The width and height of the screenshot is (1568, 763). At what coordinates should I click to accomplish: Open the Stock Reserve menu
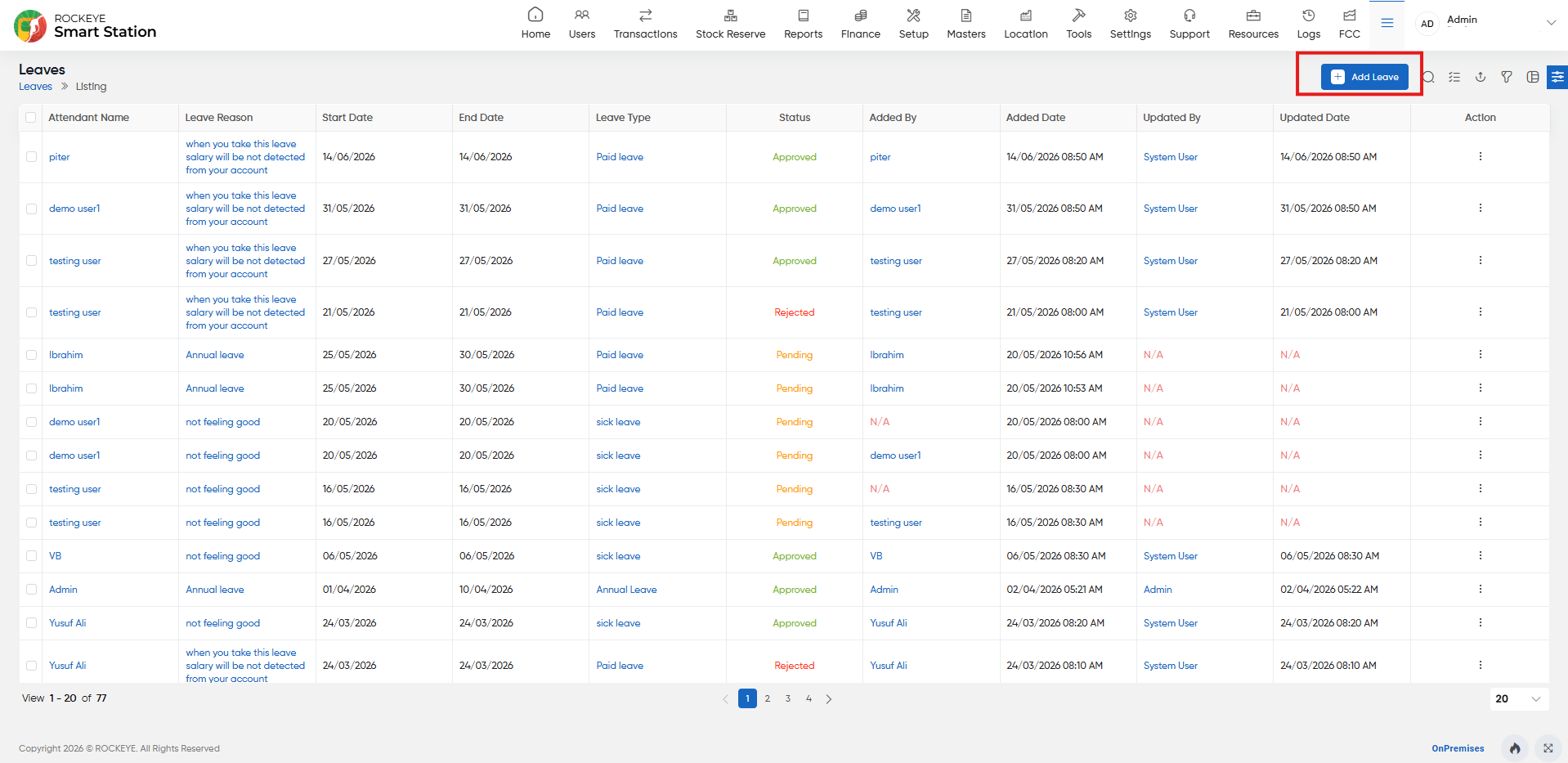(730, 24)
